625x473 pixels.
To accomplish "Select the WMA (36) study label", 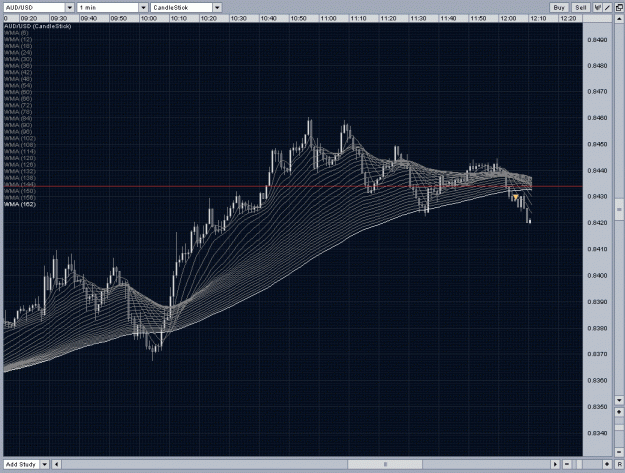I will pyautogui.click(x=18, y=66).
